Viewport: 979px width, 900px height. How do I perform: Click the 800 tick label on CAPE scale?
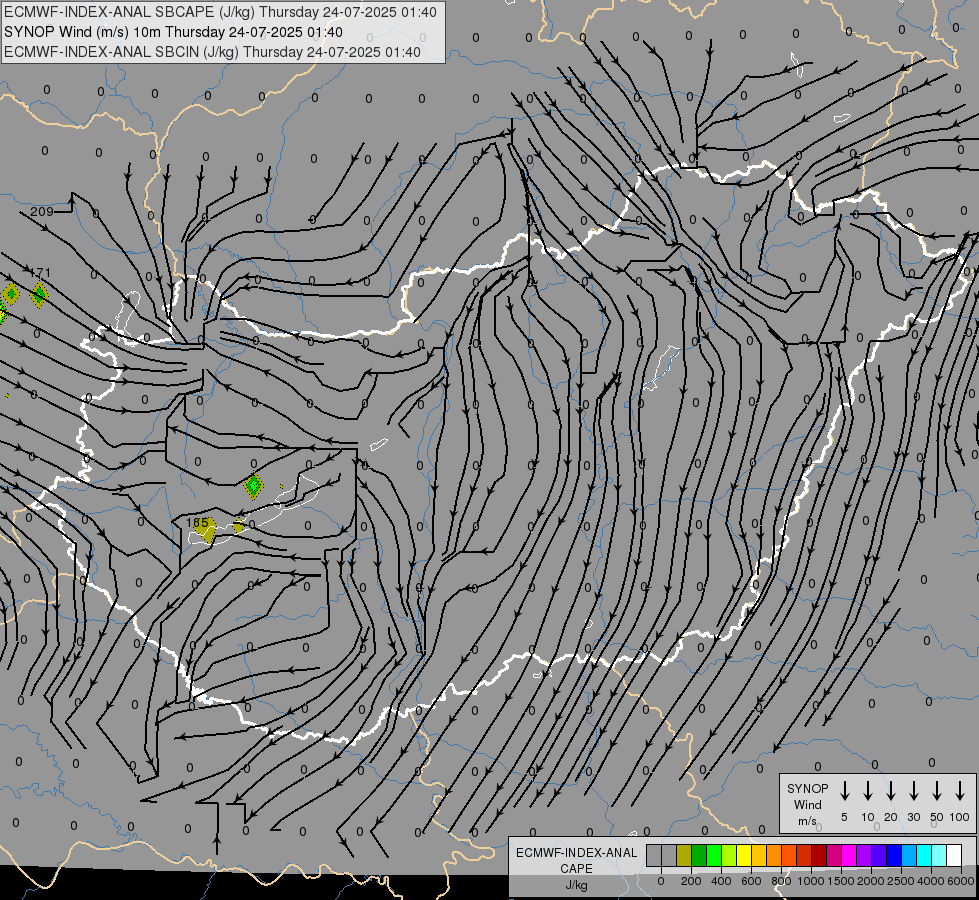781,881
